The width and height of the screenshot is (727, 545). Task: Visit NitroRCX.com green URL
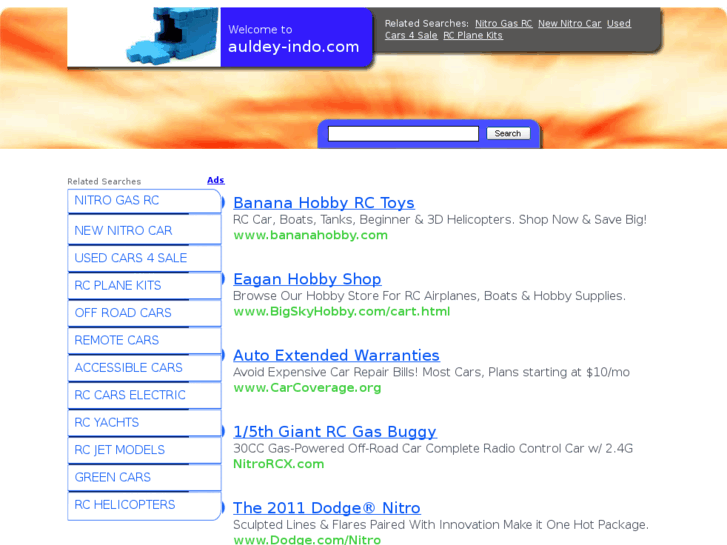pos(278,464)
